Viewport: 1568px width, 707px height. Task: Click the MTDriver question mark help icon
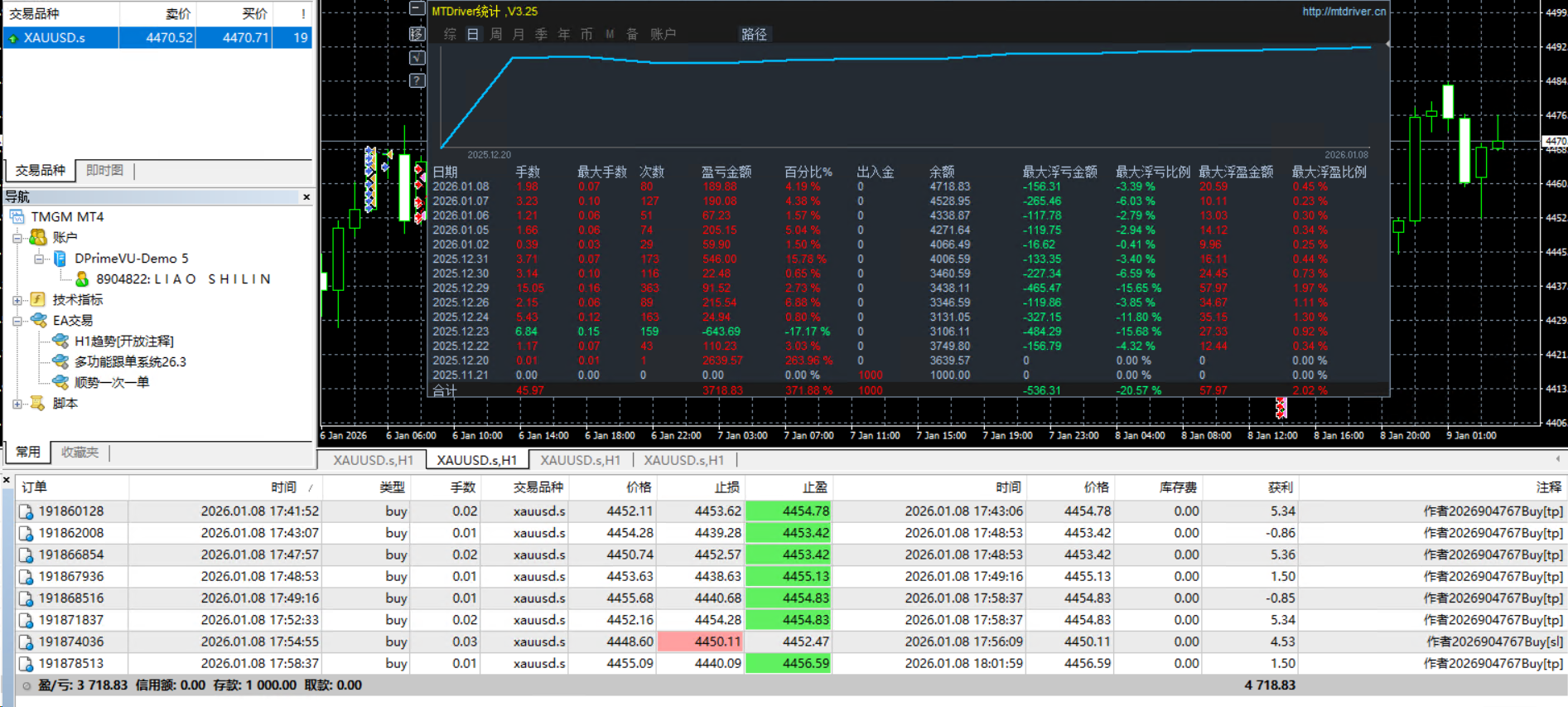coord(417,80)
